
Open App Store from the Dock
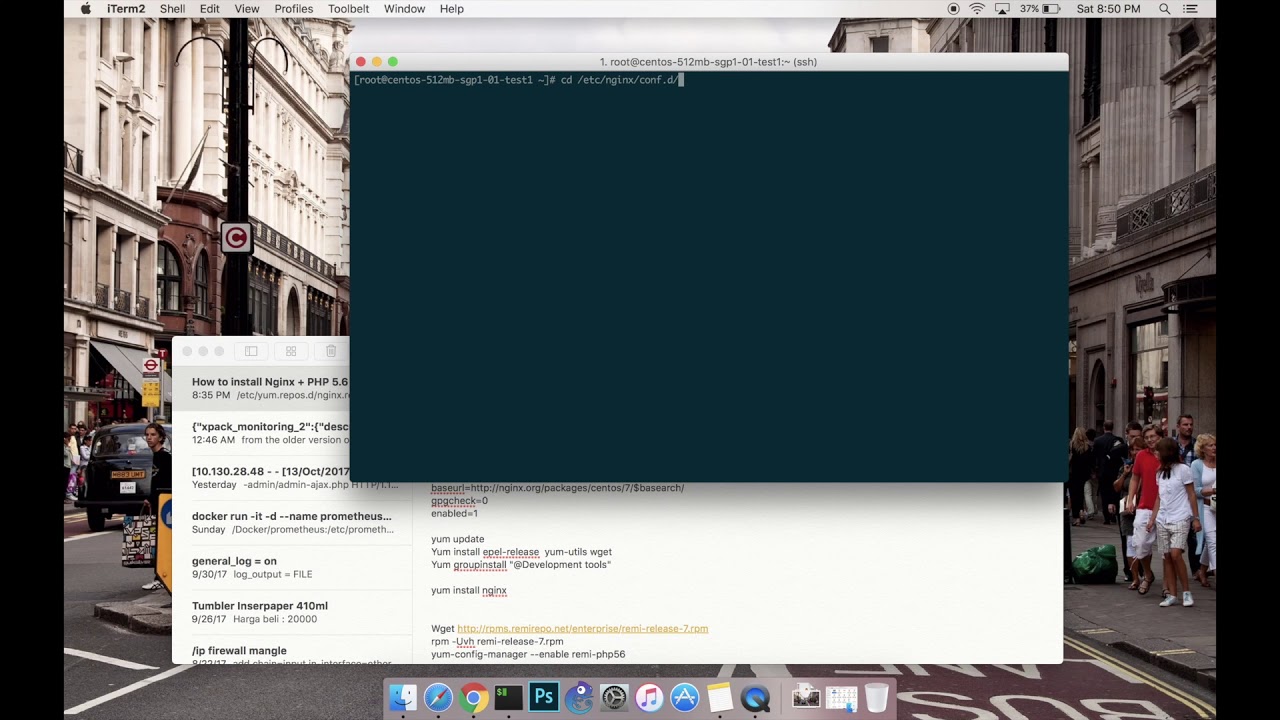[x=685, y=697]
